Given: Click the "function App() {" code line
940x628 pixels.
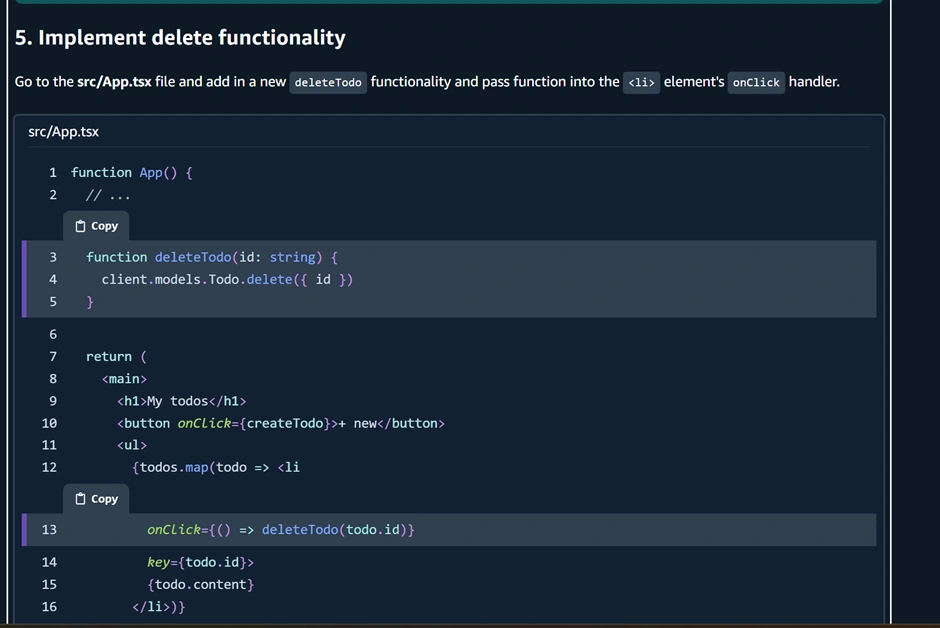Looking at the screenshot, I should coord(132,172).
